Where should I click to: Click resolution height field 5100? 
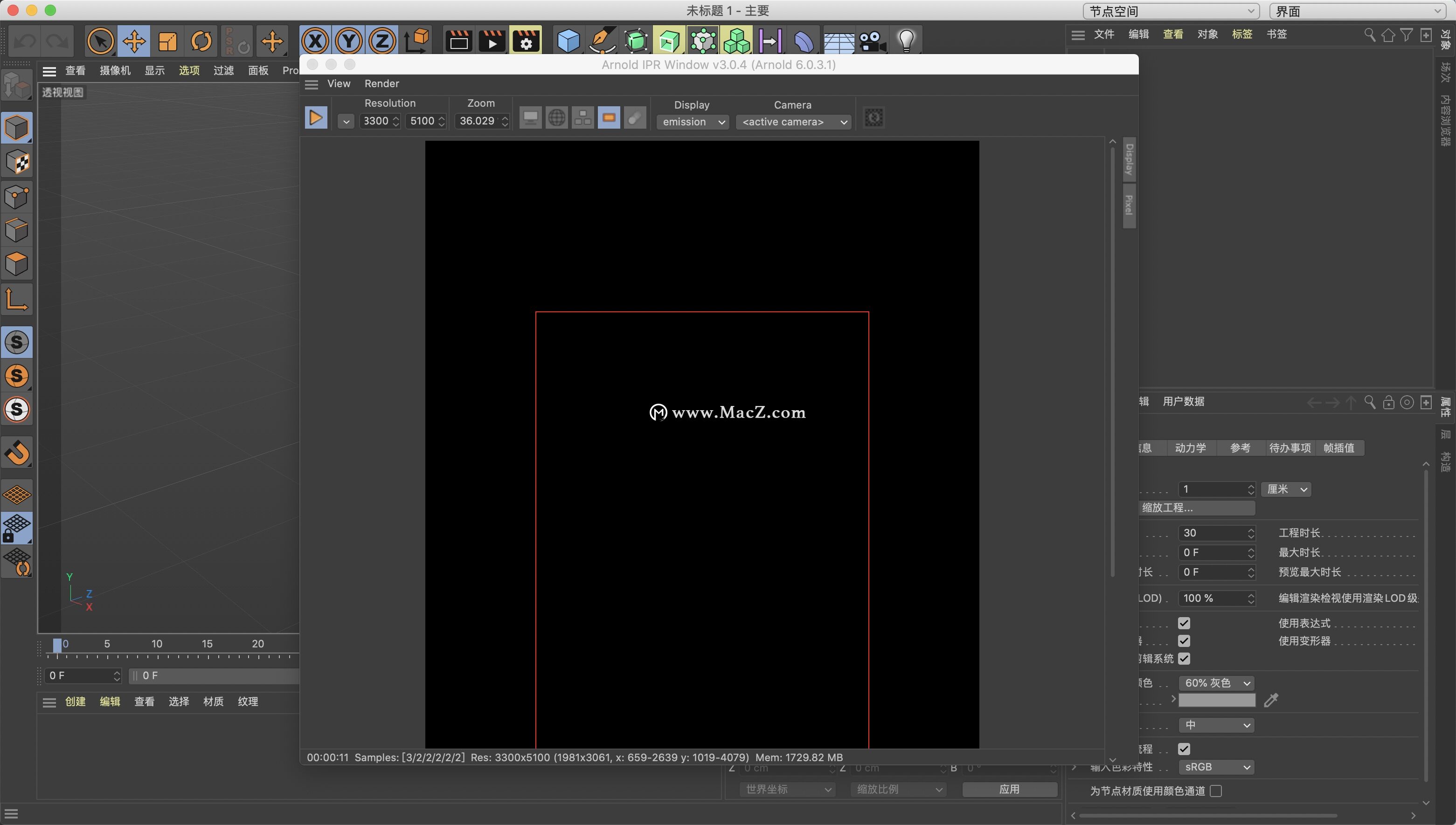point(426,121)
